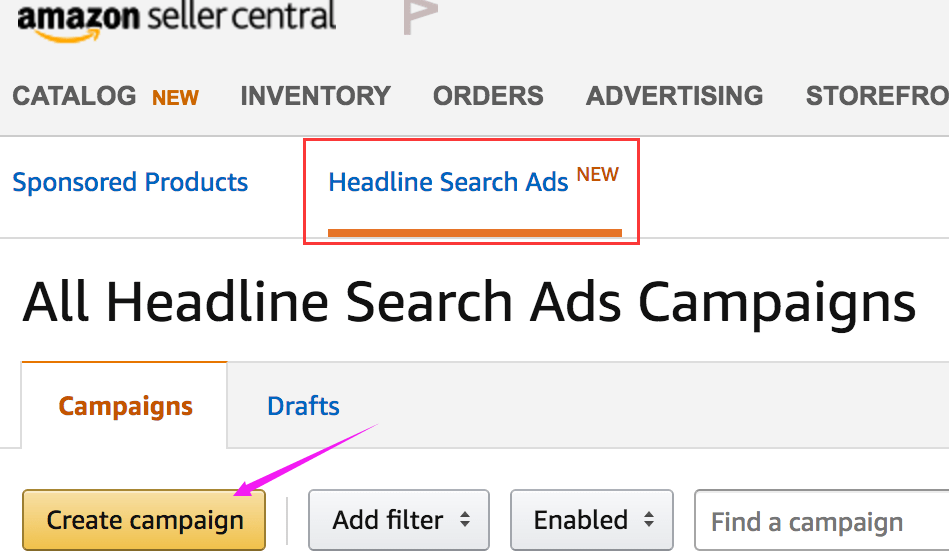Viewport: 949px width, 559px height.
Task: Focus the Find a campaign search field
Action: (x=820, y=522)
